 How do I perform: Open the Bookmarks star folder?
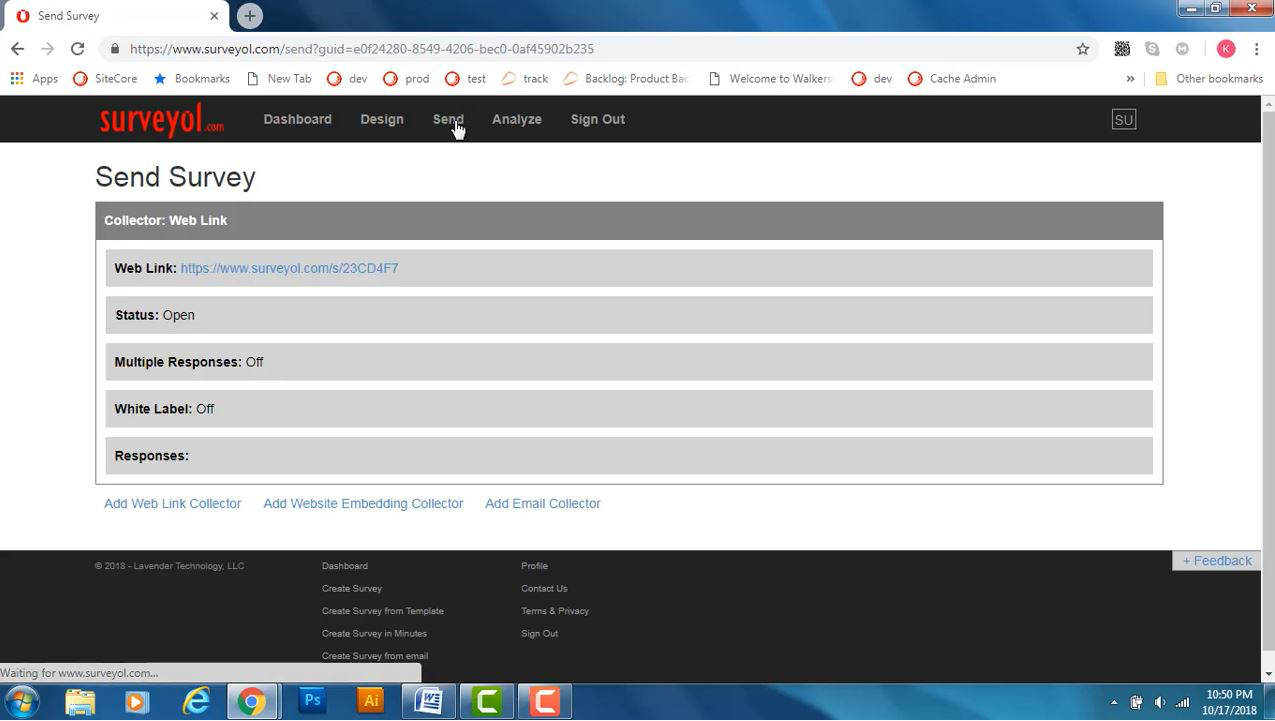pyautogui.click(x=191, y=79)
